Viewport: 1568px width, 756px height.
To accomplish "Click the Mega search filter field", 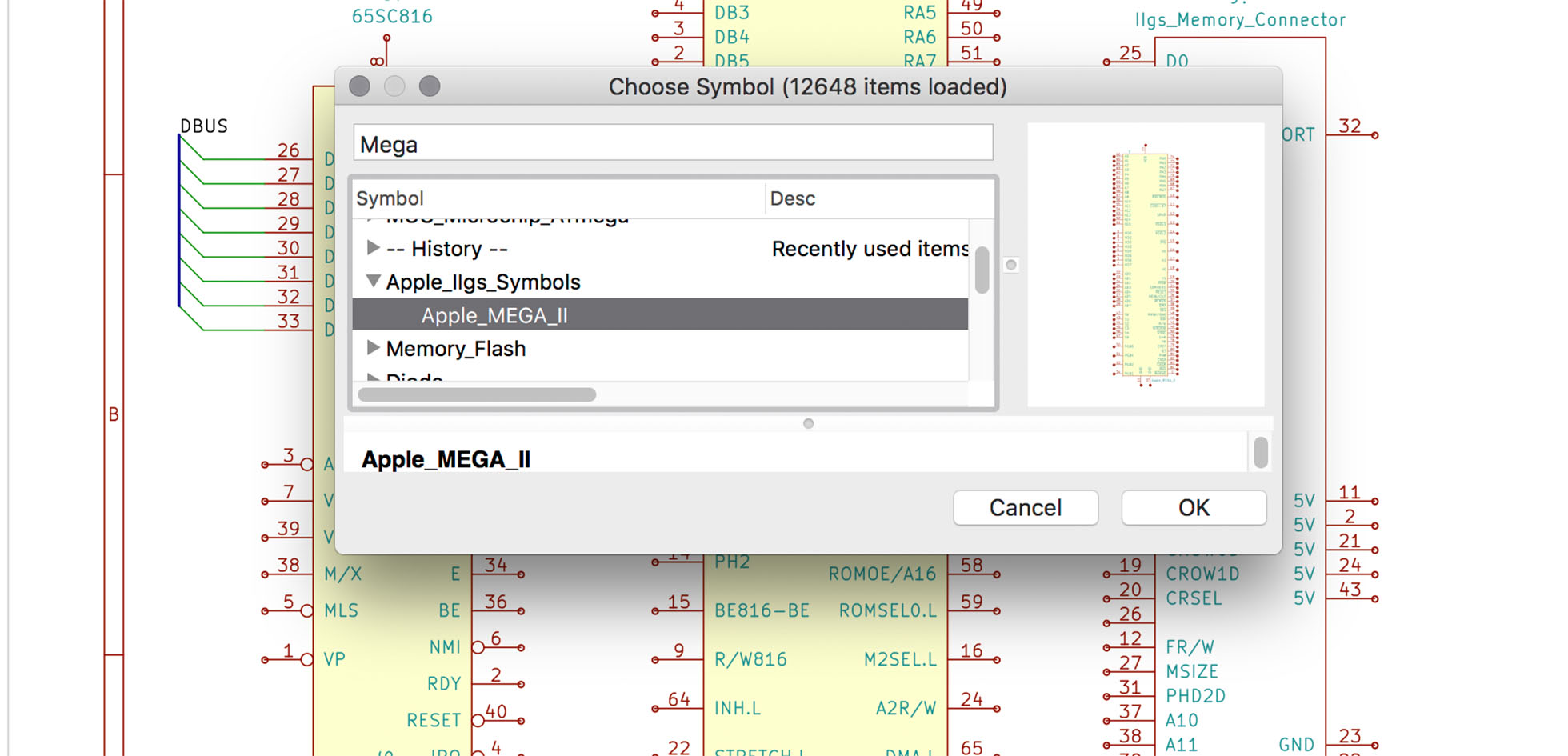I will point(673,143).
